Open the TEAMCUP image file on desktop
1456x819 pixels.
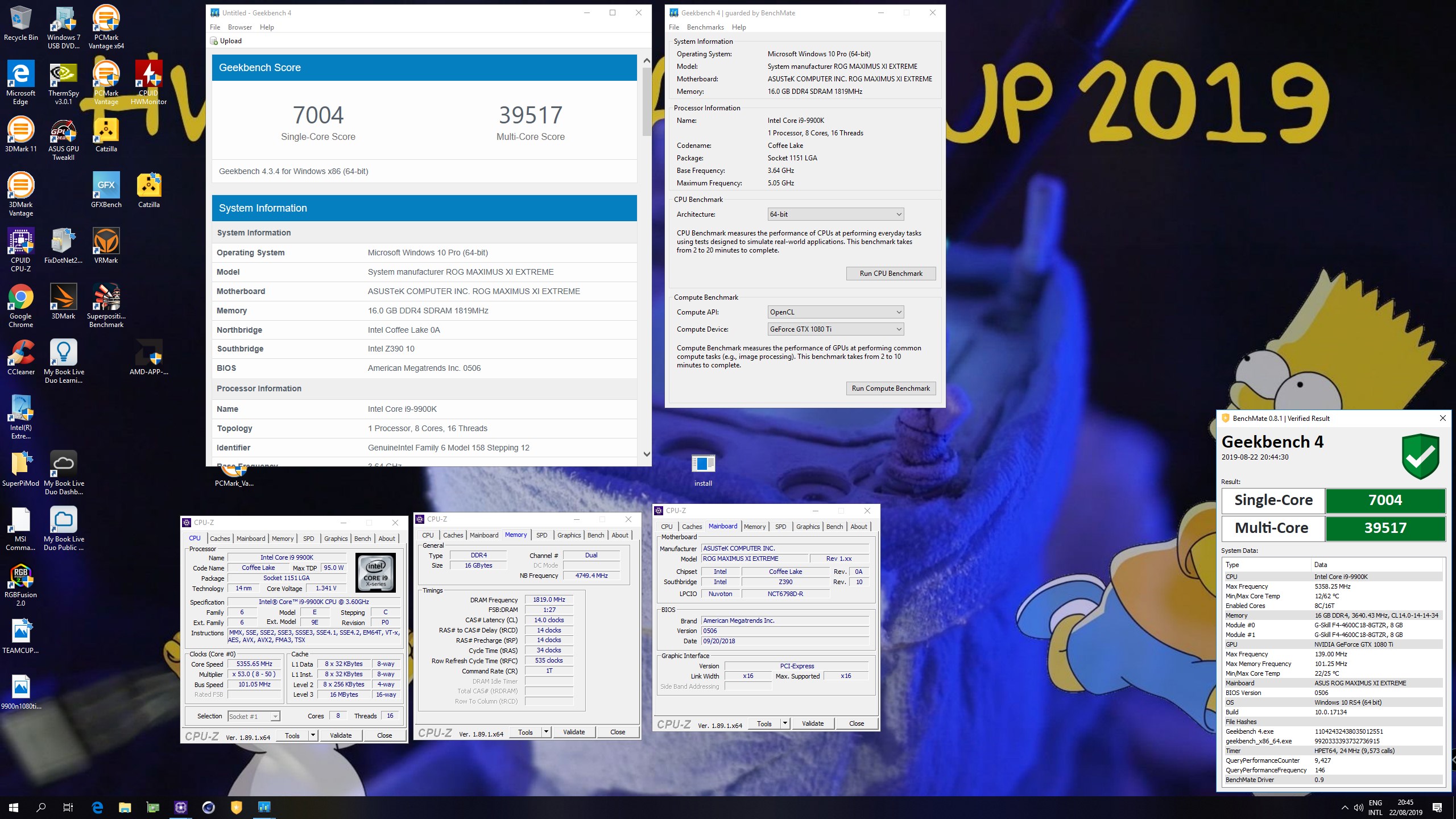[x=20, y=637]
